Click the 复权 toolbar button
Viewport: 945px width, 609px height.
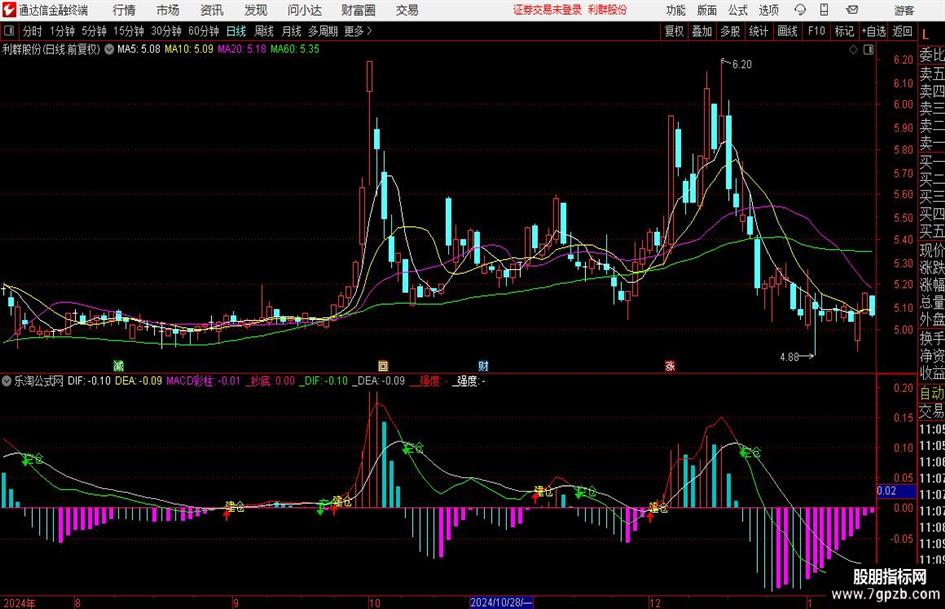674,31
